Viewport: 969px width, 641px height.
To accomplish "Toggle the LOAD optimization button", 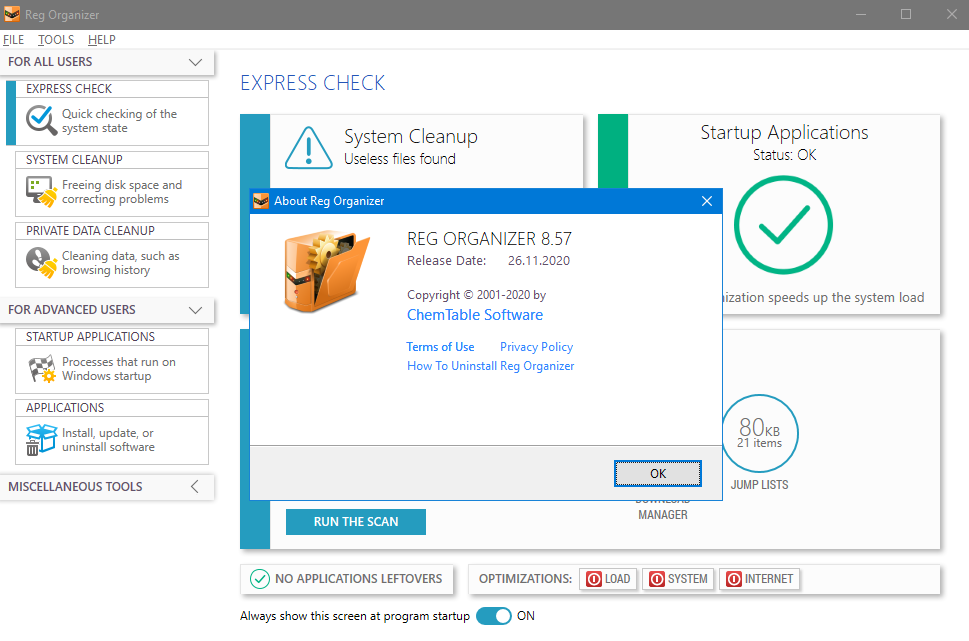I will point(608,579).
